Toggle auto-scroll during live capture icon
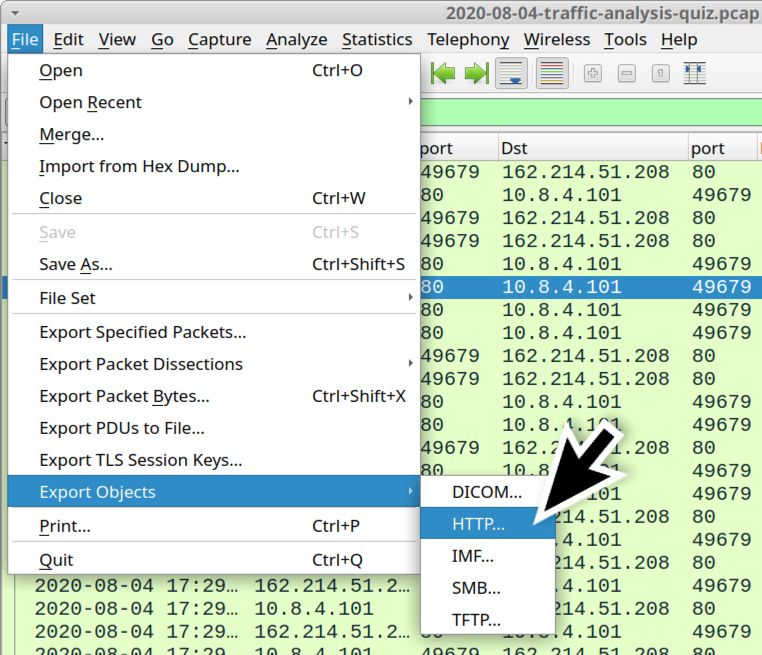 click(x=511, y=73)
